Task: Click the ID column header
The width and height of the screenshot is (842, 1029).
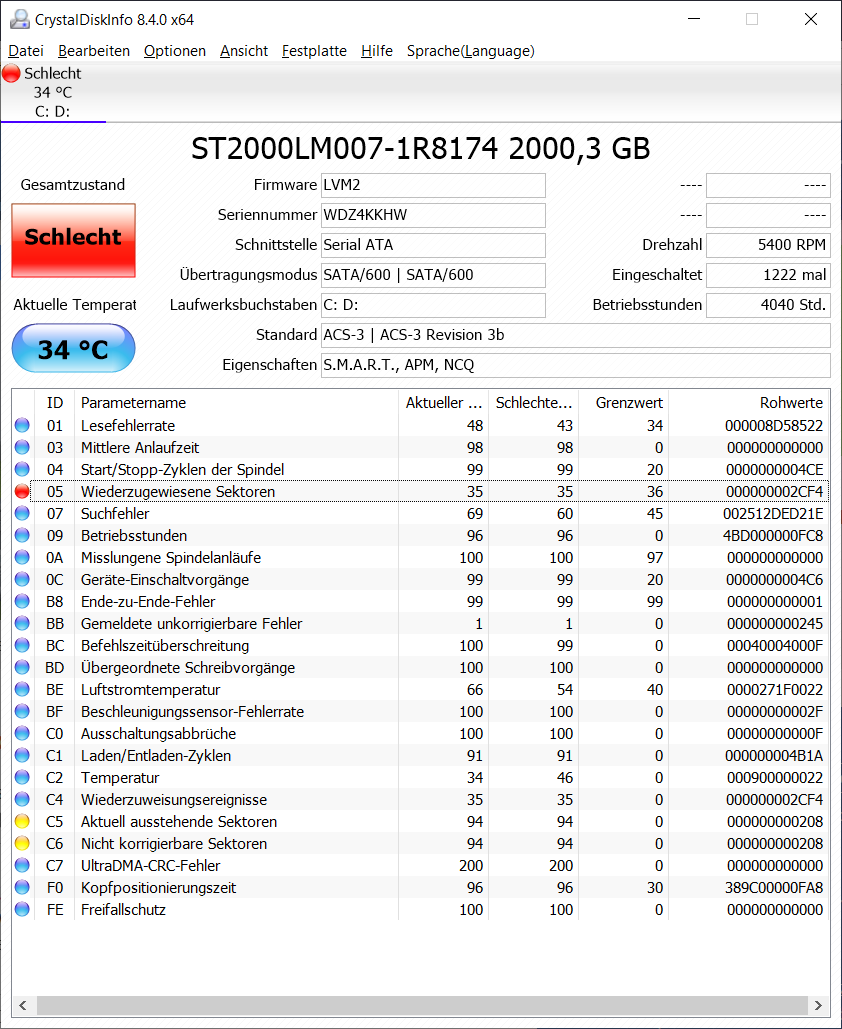Action: (x=55, y=402)
